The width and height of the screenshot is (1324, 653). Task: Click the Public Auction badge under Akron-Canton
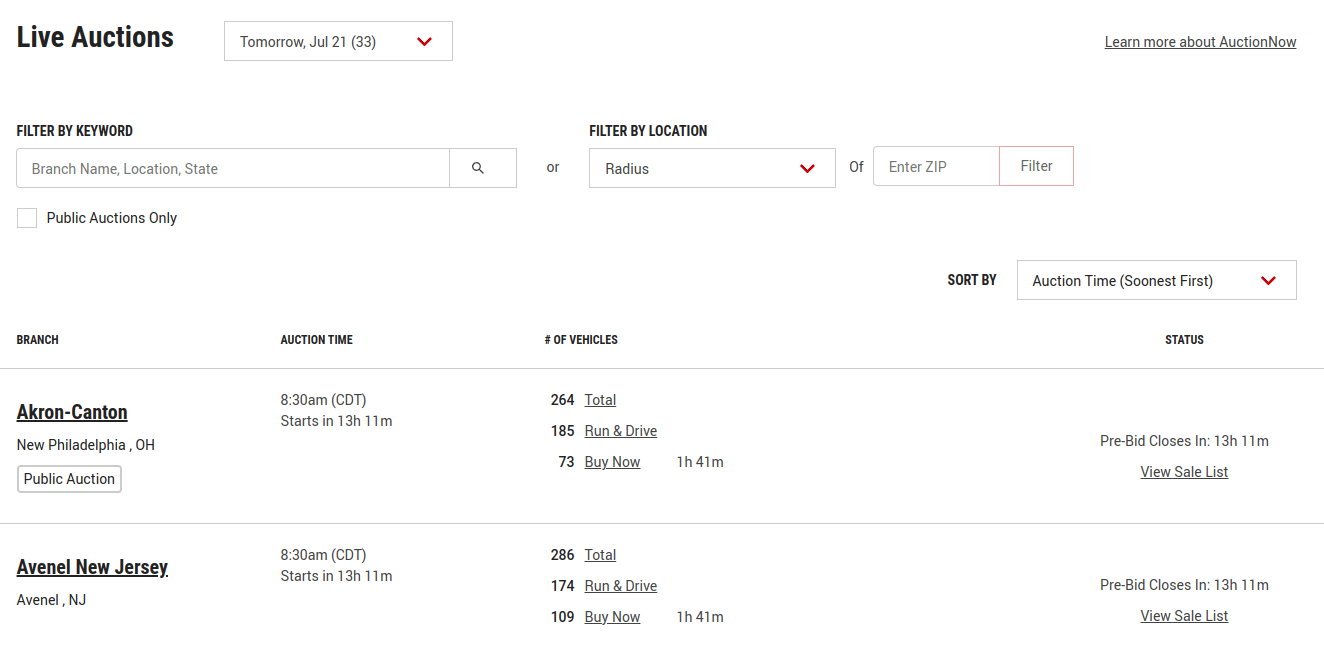click(x=69, y=479)
